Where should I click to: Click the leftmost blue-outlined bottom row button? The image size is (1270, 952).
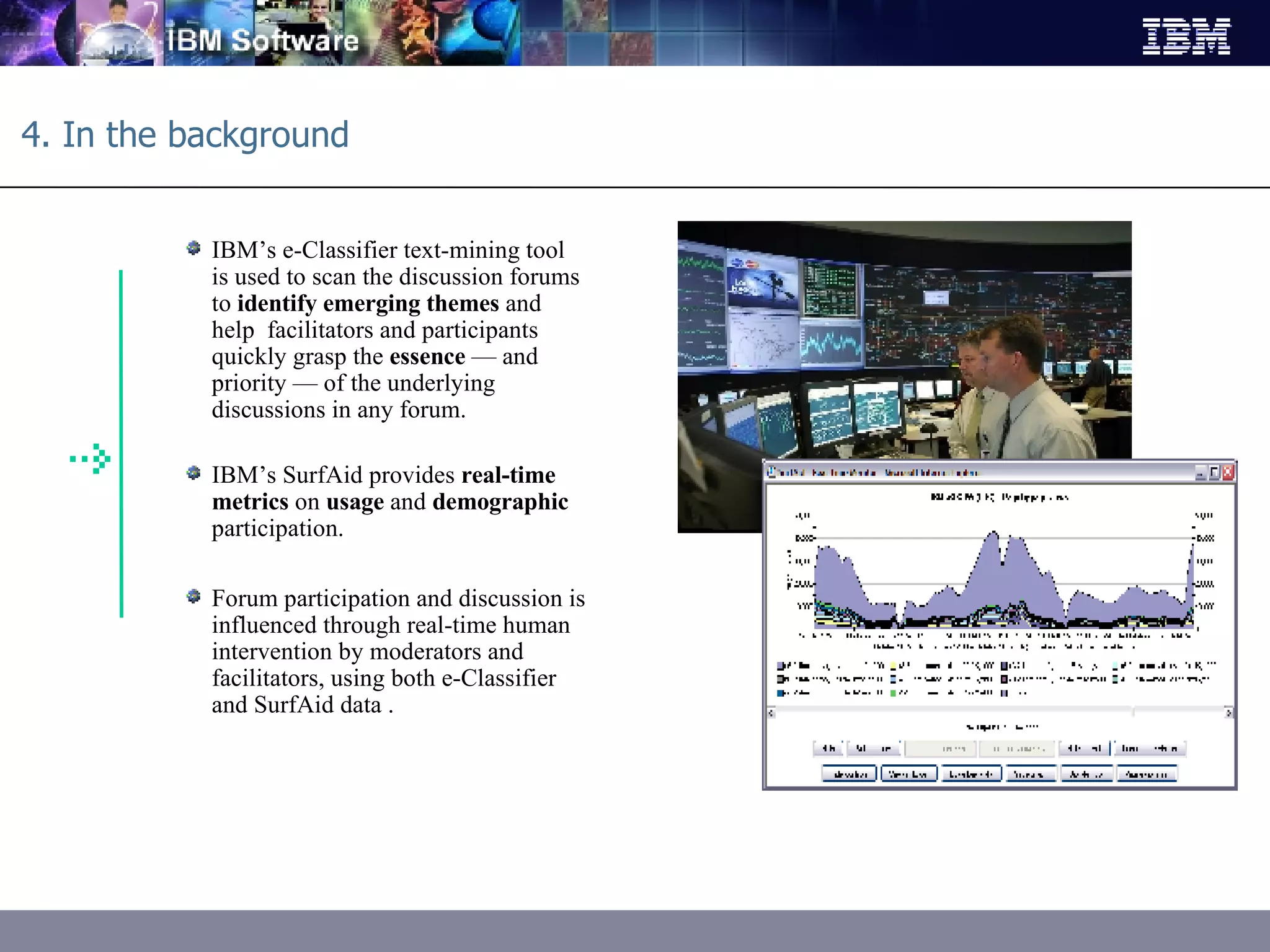(849, 774)
